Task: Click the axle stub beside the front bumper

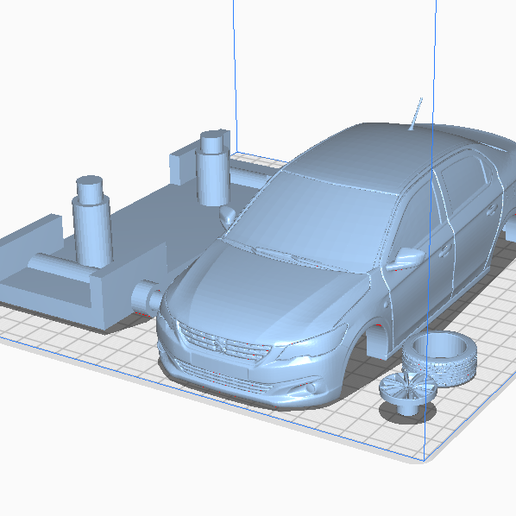Action: (x=147, y=297)
